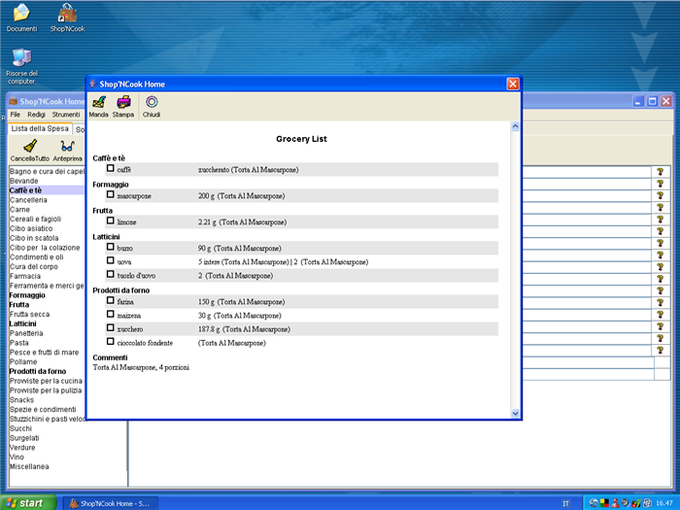Check the maizena checkbox
The image size is (680, 510).
pos(111,314)
